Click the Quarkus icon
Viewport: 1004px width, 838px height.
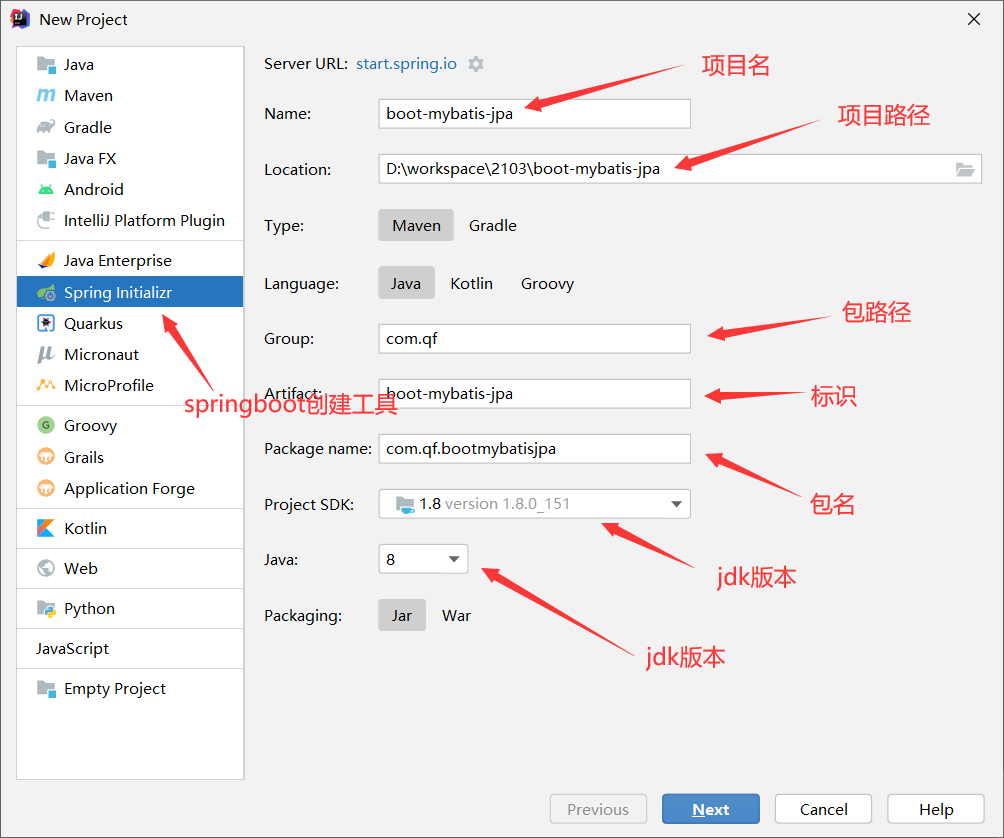pyautogui.click(x=46, y=323)
